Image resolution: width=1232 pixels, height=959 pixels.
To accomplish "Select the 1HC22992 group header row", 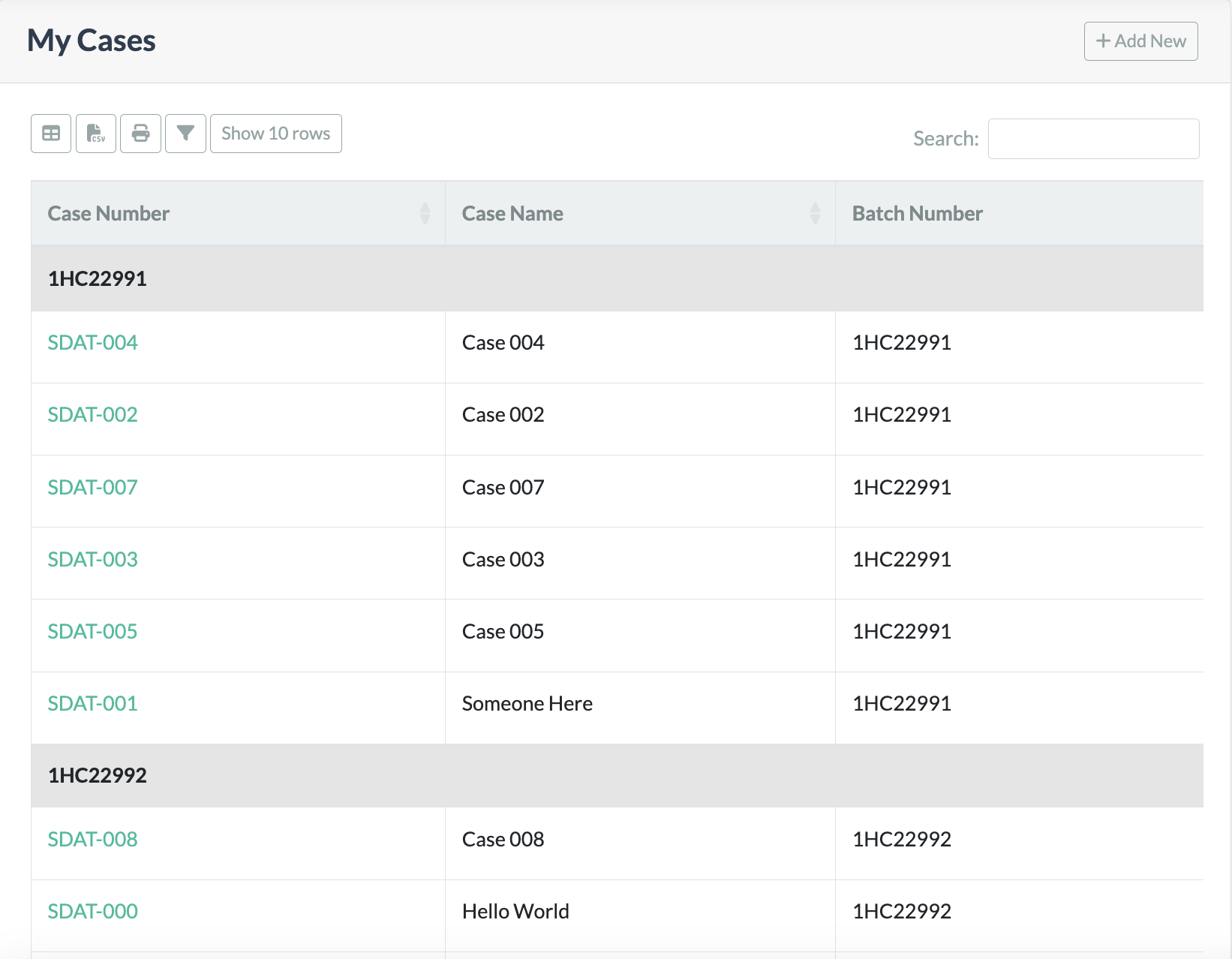I will pyautogui.click(x=618, y=775).
